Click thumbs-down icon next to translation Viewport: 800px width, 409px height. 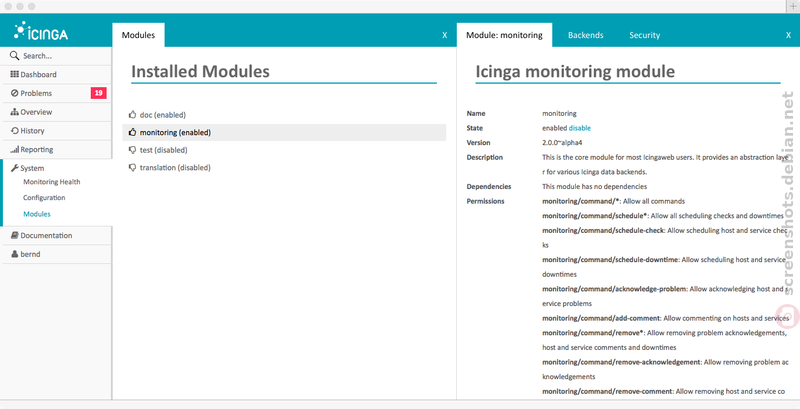pos(132,168)
